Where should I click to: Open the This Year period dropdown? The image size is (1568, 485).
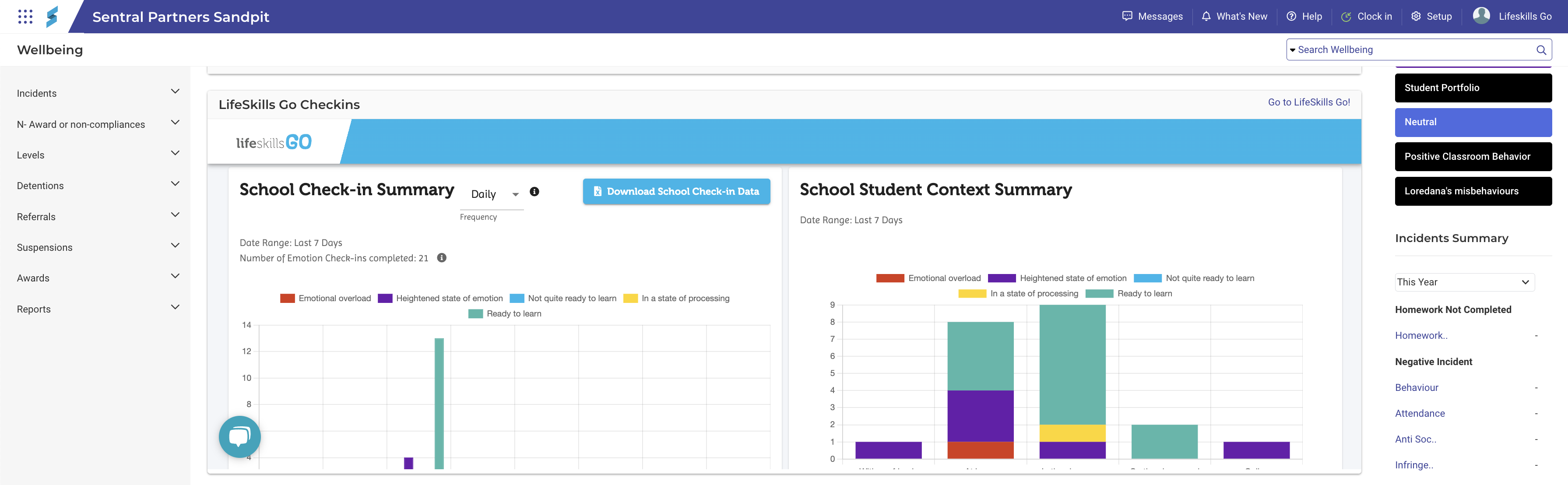click(x=1464, y=282)
